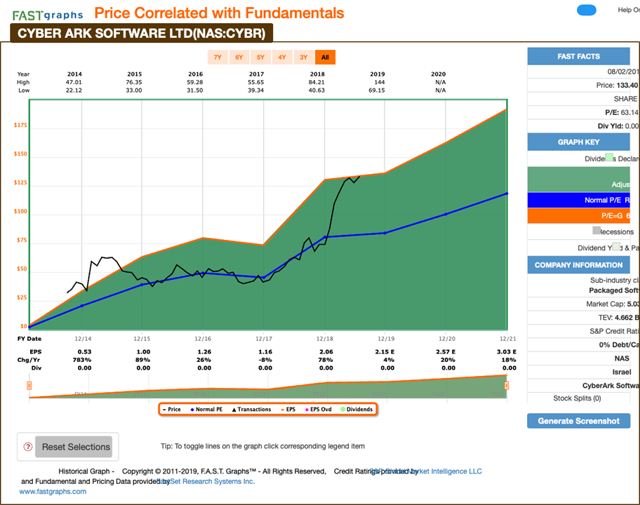The width and height of the screenshot is (640, 505).
Task: Toggle the Transactions legend item
Action: pos(251,409)
